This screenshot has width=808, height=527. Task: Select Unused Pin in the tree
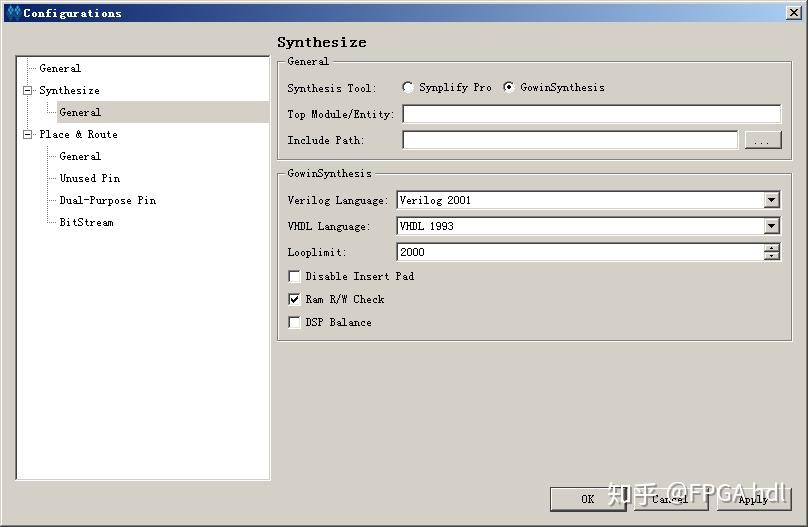pyautogui.click(x=90, y=178)
